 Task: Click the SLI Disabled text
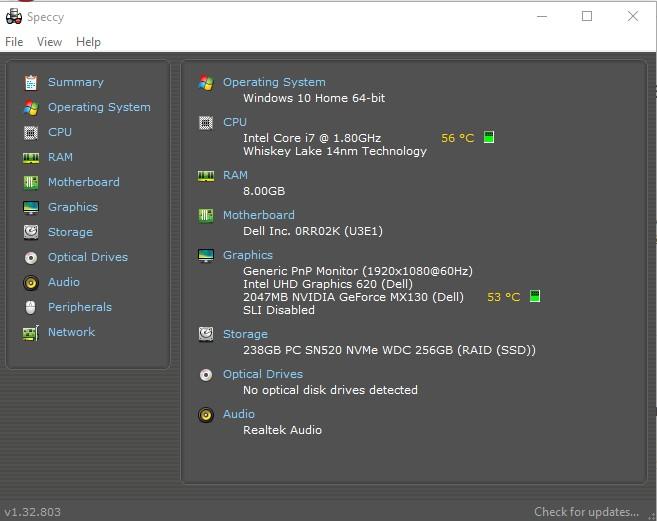click(279, 310)
